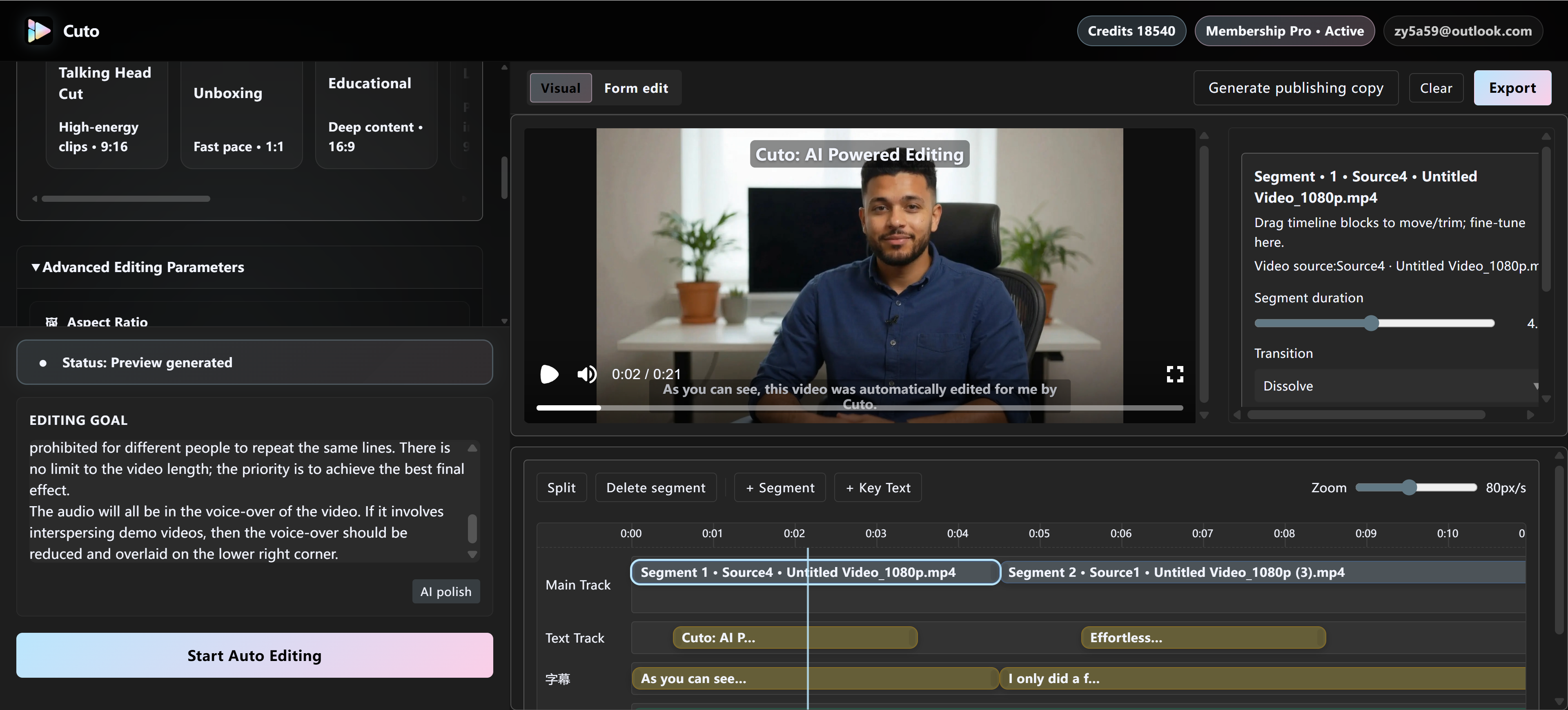Mute the video with speaker icon
1568x710 pixels.
coord(586,374)
